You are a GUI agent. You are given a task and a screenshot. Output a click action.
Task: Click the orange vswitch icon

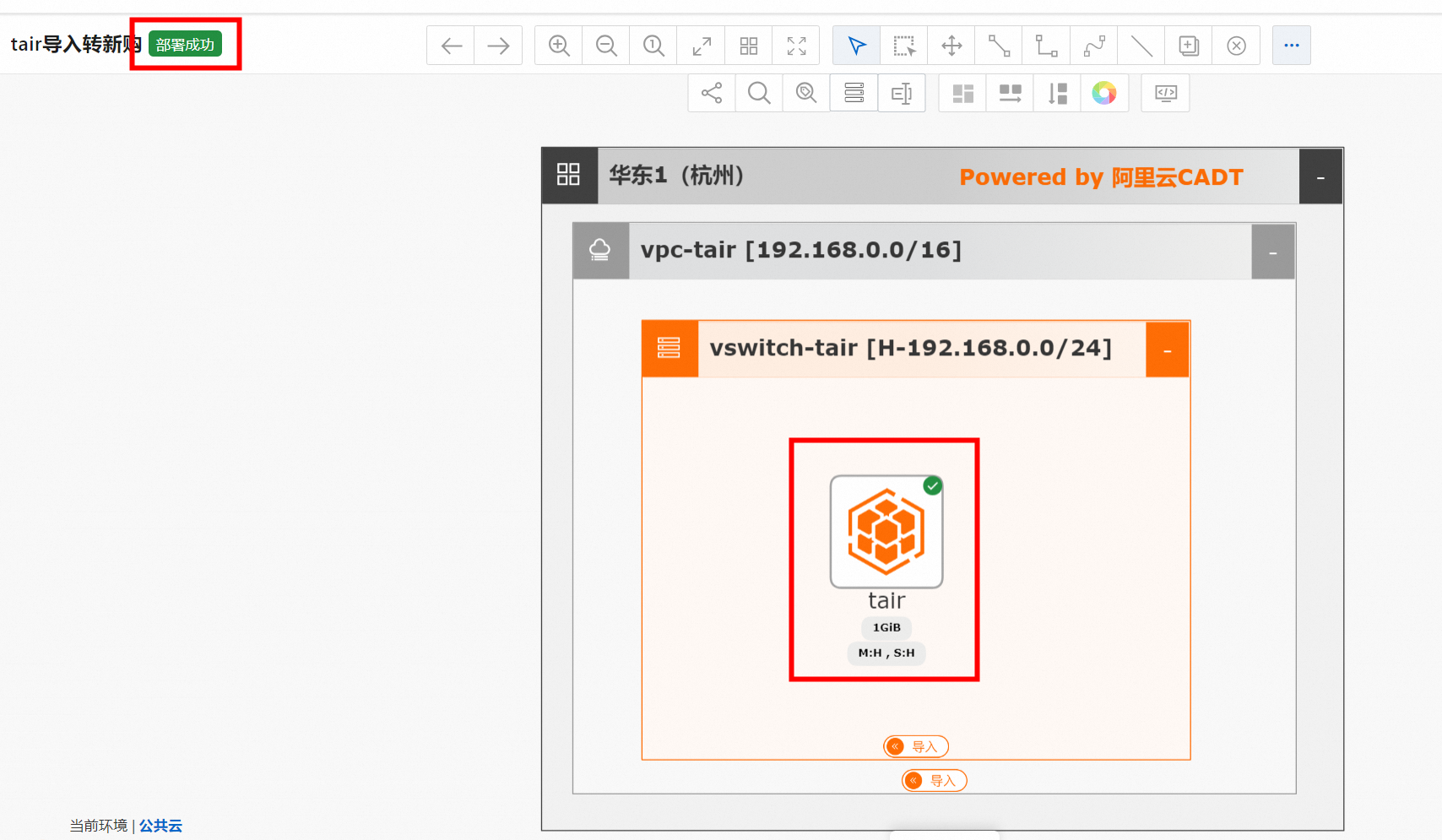click(x=669, y=348)
